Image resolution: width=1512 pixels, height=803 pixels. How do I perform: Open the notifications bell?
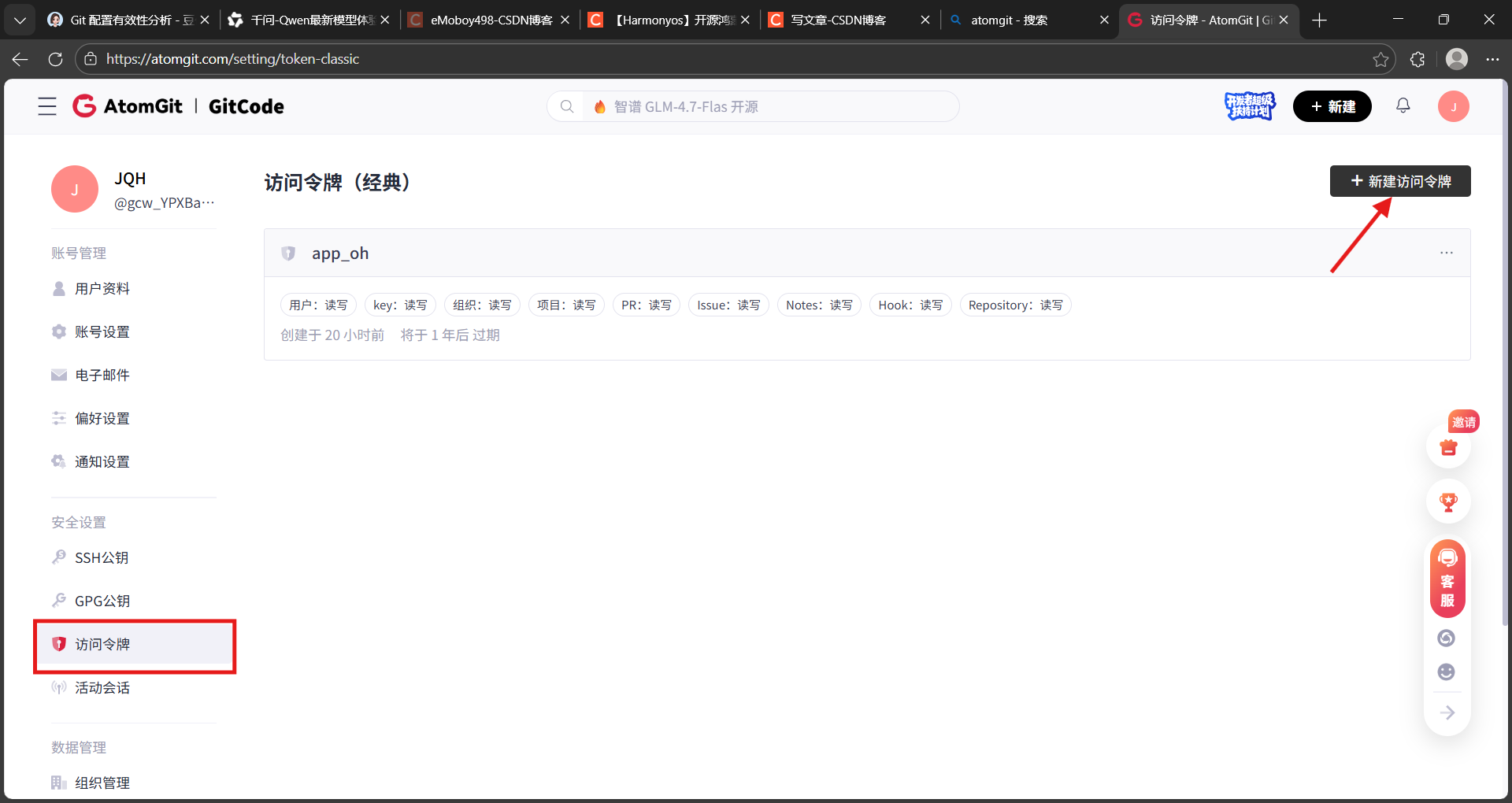tap(1403, 105)
